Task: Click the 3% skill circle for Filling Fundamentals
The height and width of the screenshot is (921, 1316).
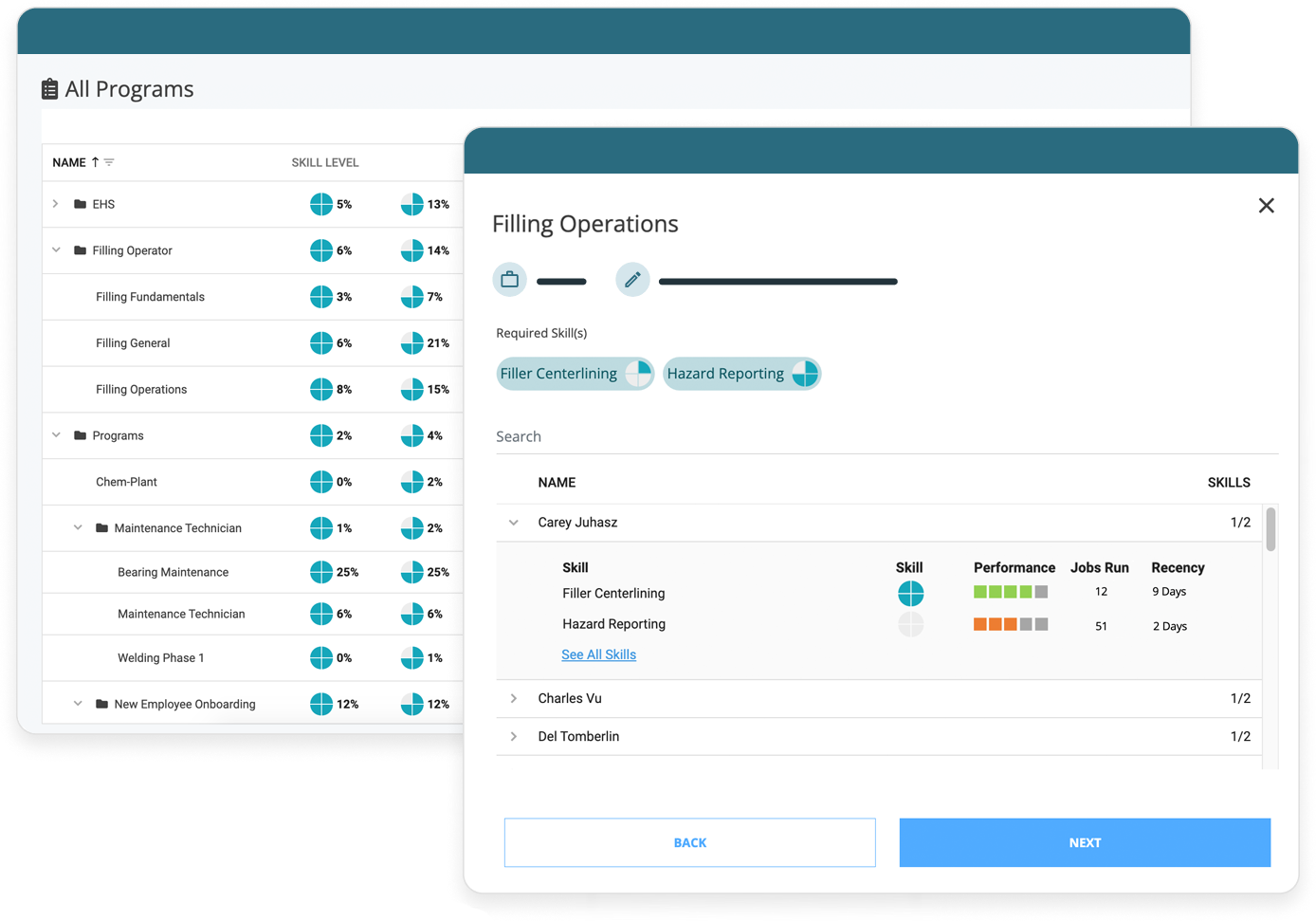Action: 321,297
